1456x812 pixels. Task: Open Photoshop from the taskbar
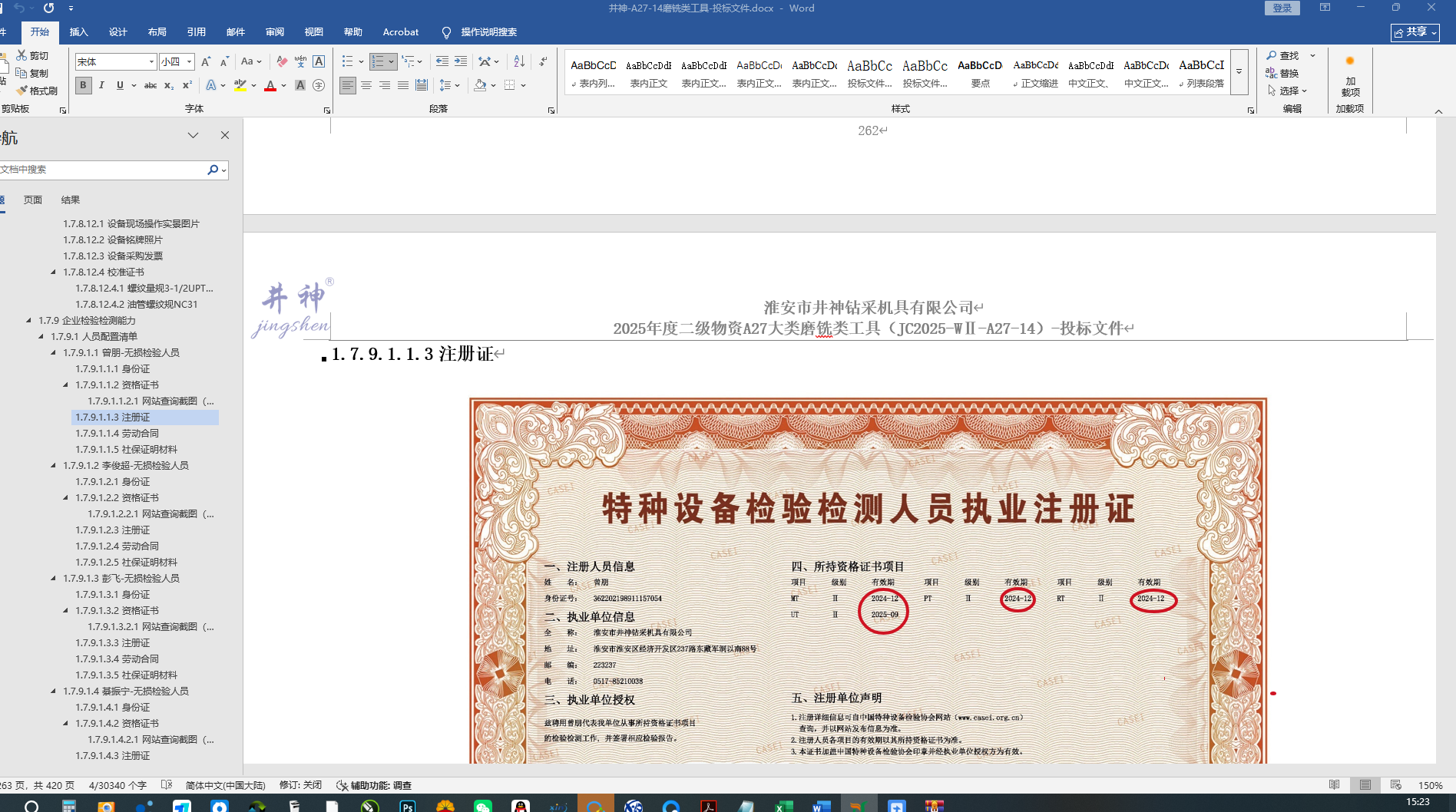(408, 805)
